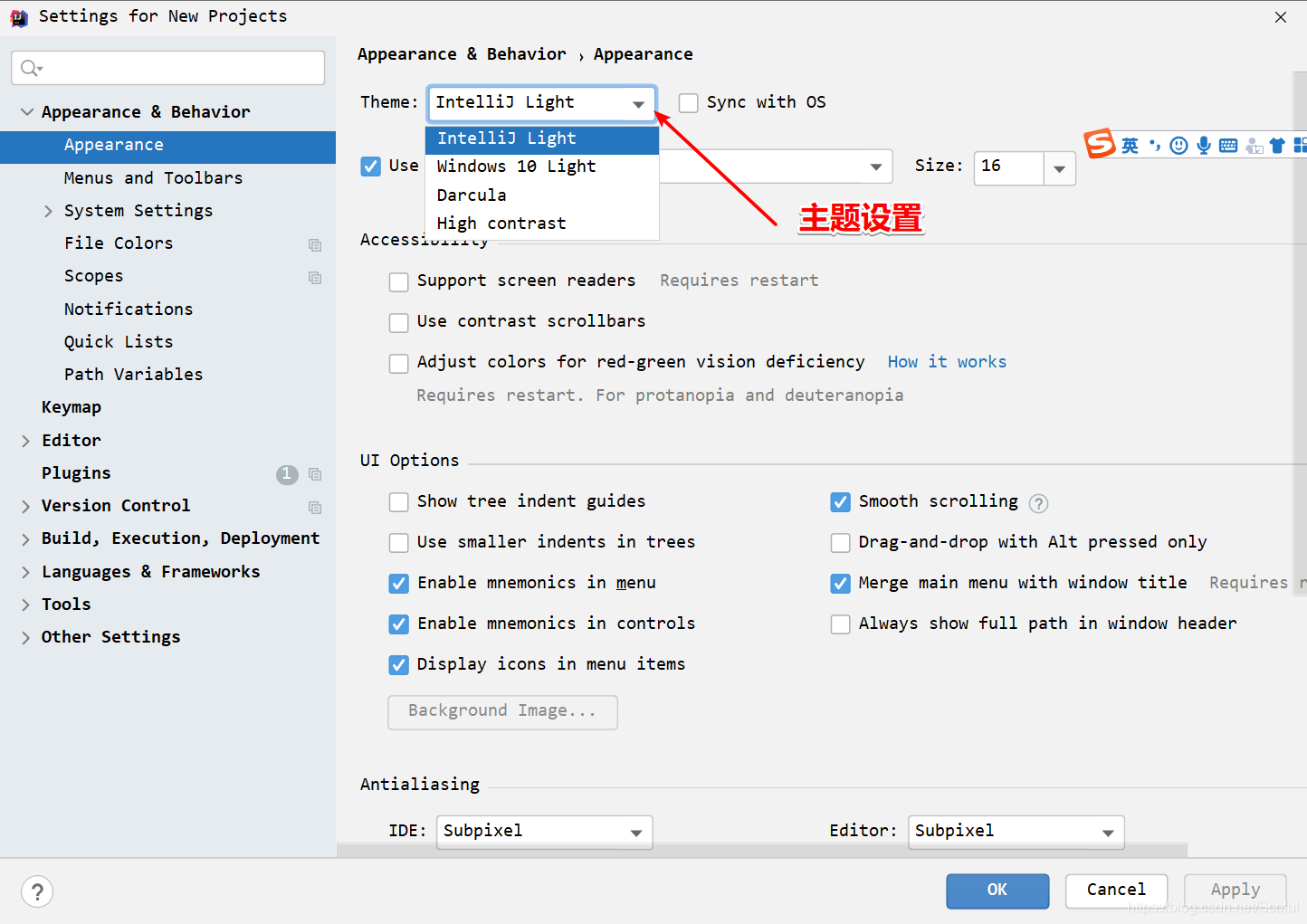Click Scopes project-level copy icon
Image resolution: width=1307 pixels, height=924 pixels.
click(315, 278)
